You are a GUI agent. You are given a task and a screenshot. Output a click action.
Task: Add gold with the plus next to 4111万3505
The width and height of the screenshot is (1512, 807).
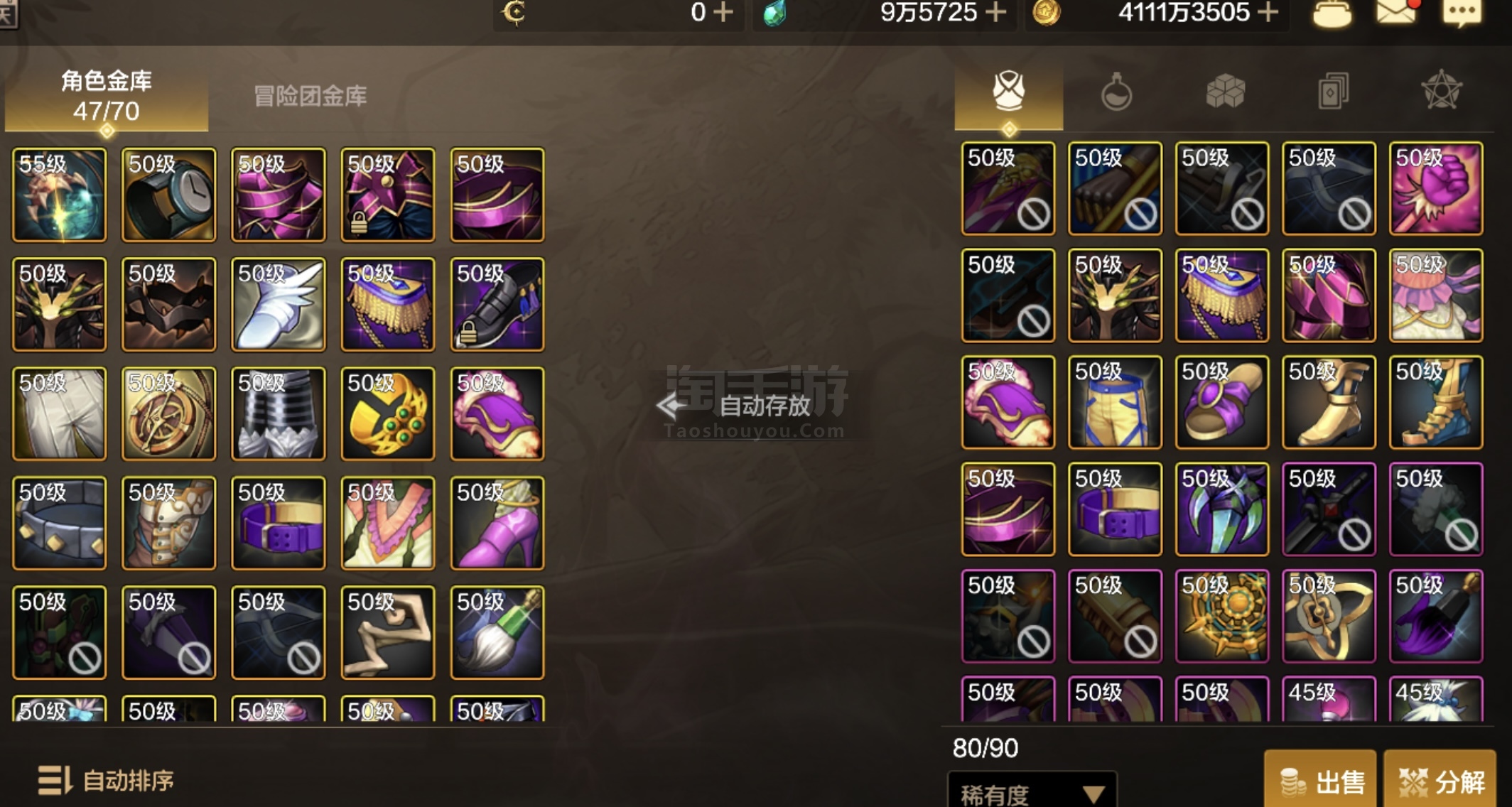(x=1268, y=12)
